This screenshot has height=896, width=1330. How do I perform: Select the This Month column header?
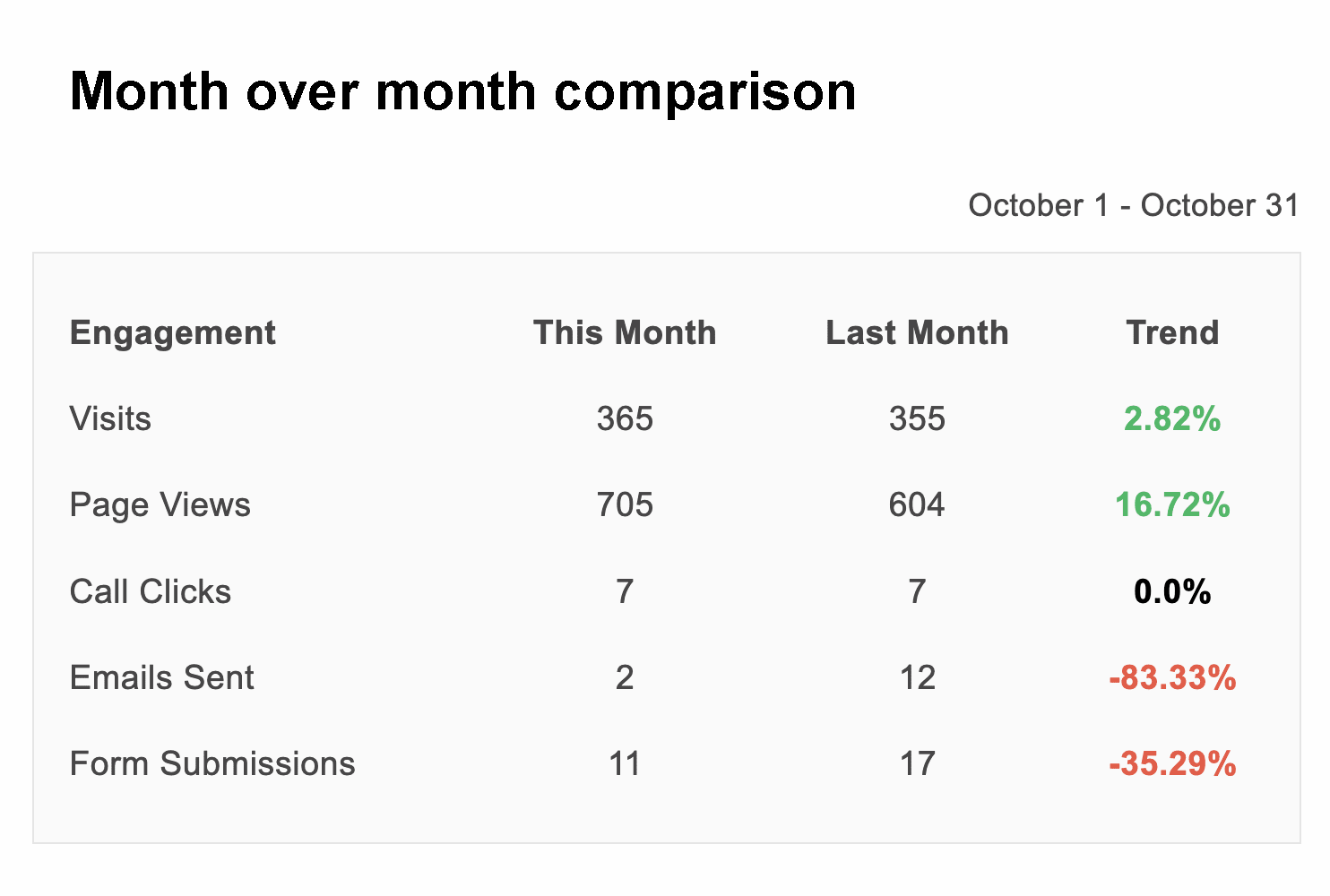[x=625, y=332]
